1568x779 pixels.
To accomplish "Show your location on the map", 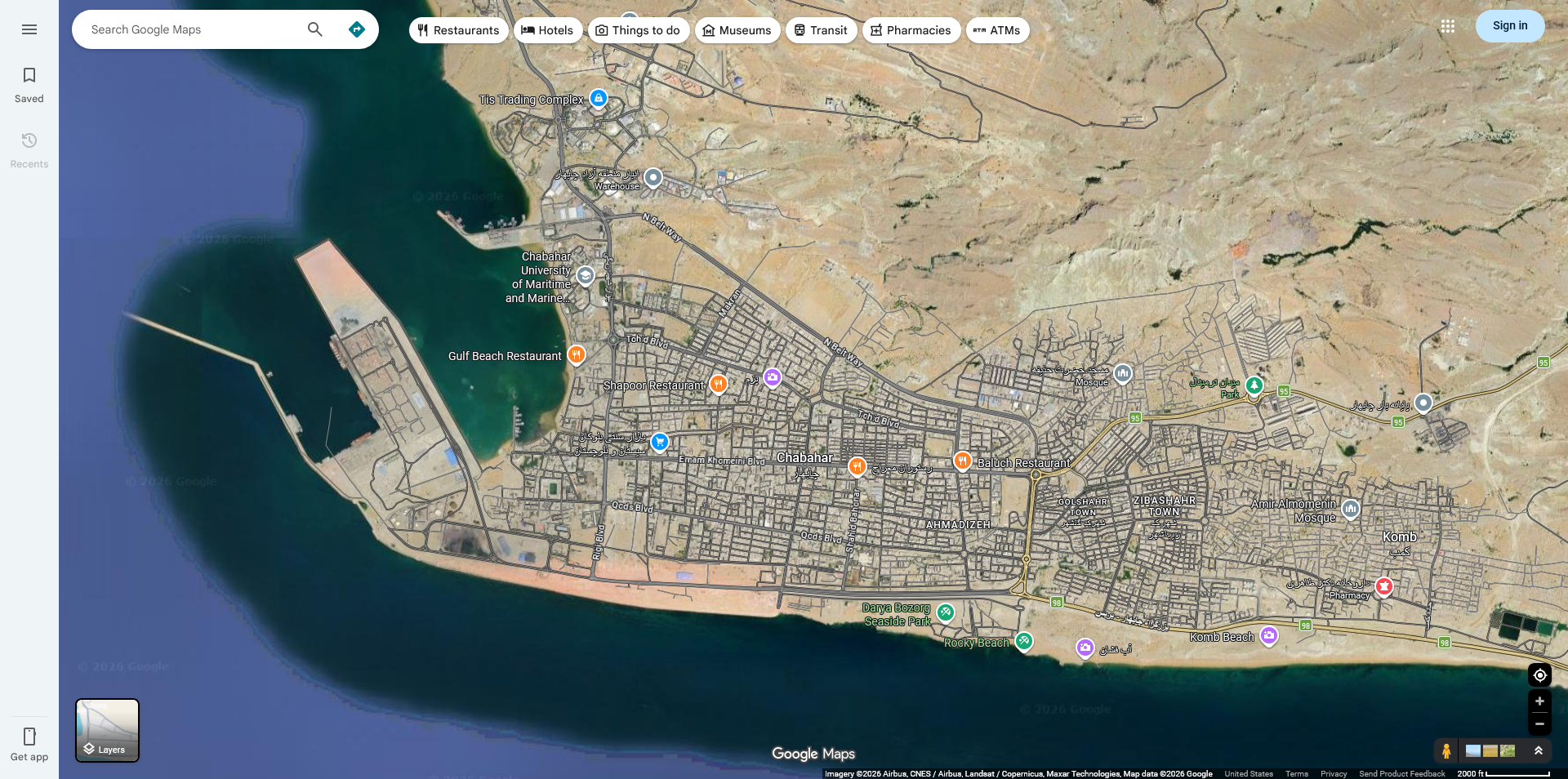I will pos(1539,675).
